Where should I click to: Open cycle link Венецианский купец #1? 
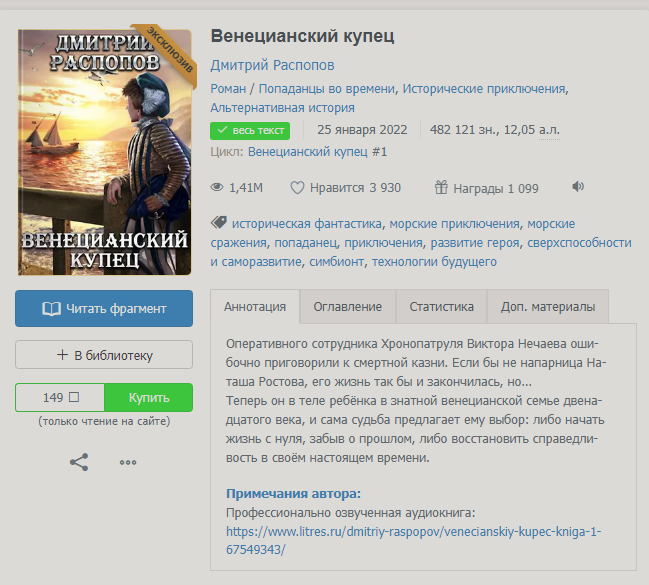(317, 152)
